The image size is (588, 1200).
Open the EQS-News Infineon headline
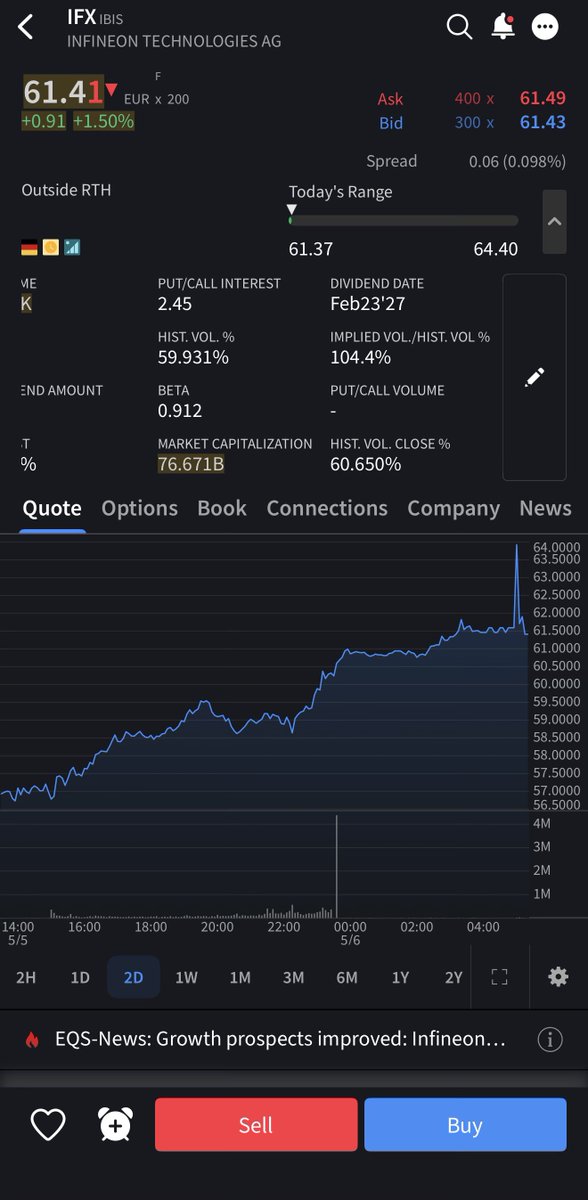point(281,1039)
